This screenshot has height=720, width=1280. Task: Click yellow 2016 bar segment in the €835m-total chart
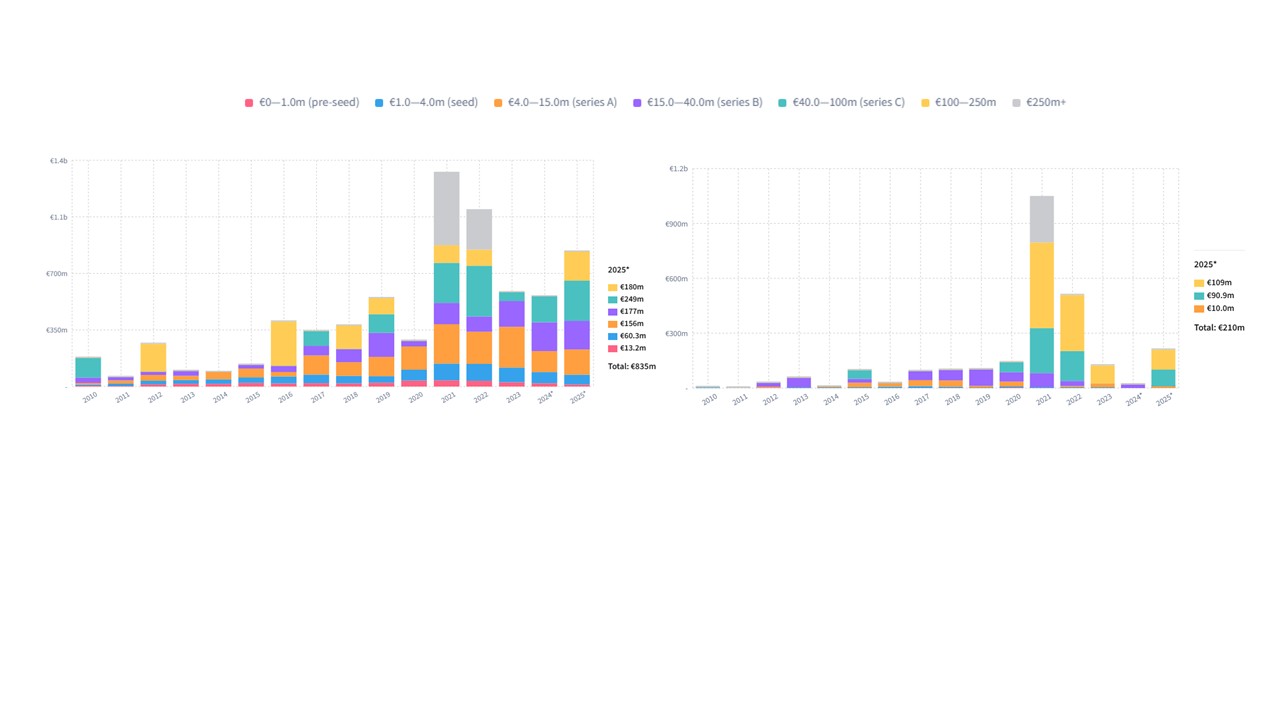pyautogui.click(x=284, y=343)
